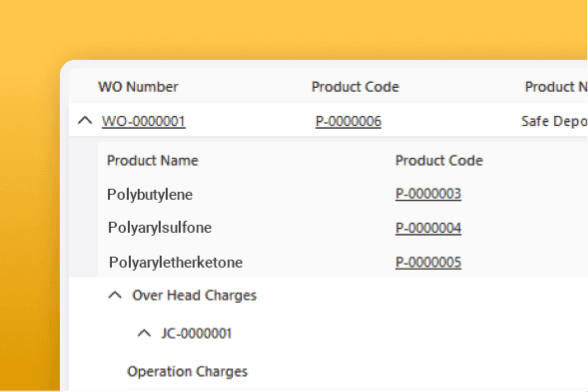Open product code P-0000005 link
This screenshot has height=392, width=588.
coord(428,262)
